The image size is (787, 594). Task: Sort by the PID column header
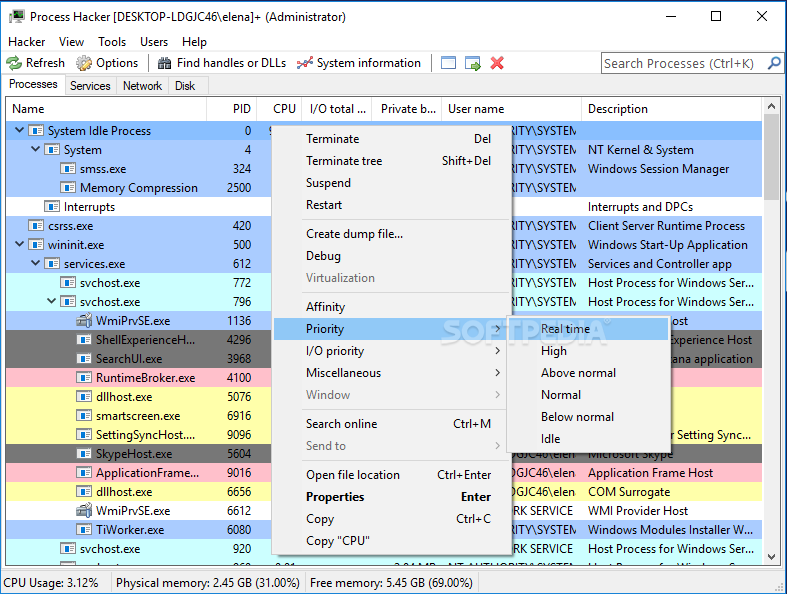(x=231, y=109)
